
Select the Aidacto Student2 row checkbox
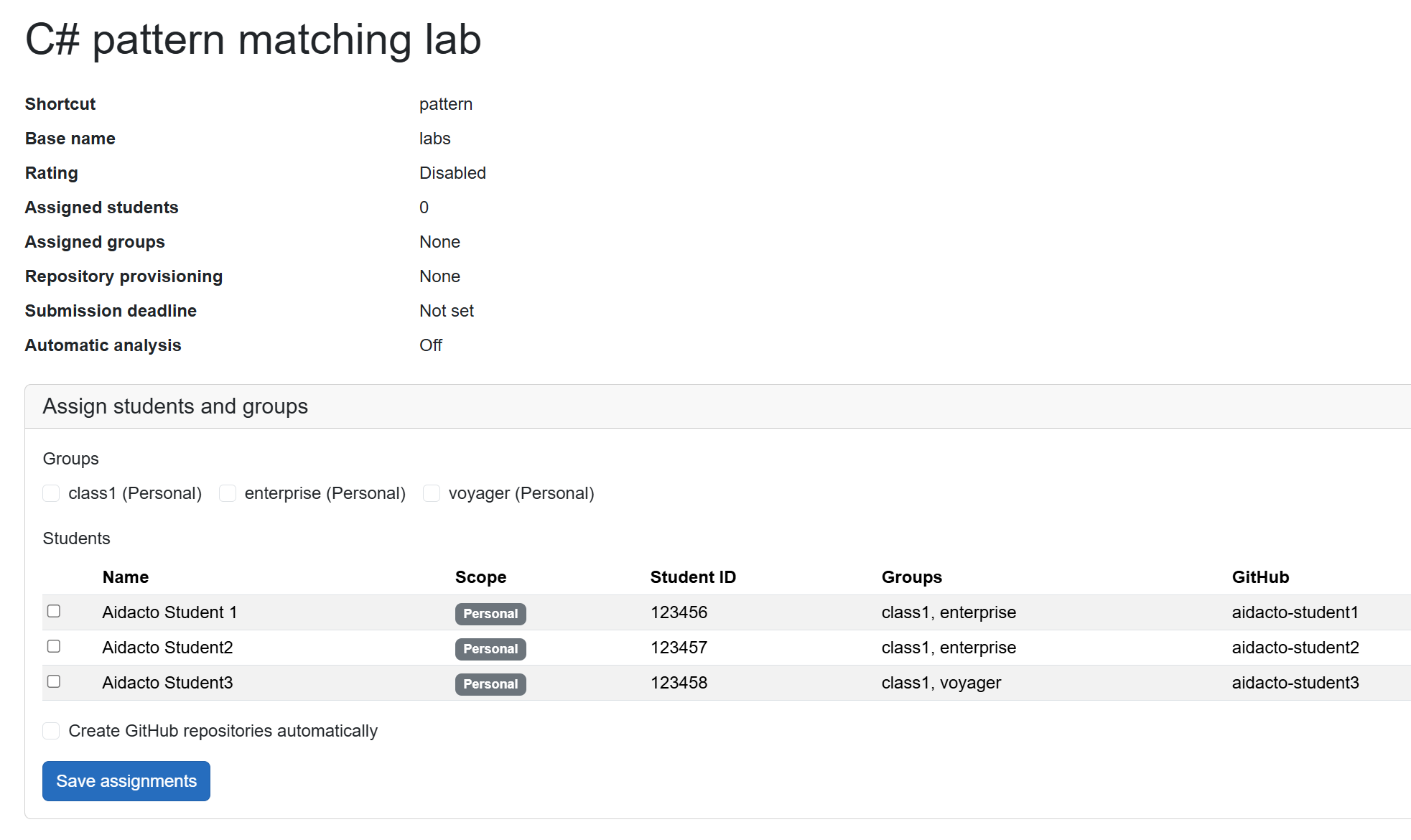point(54,646)
